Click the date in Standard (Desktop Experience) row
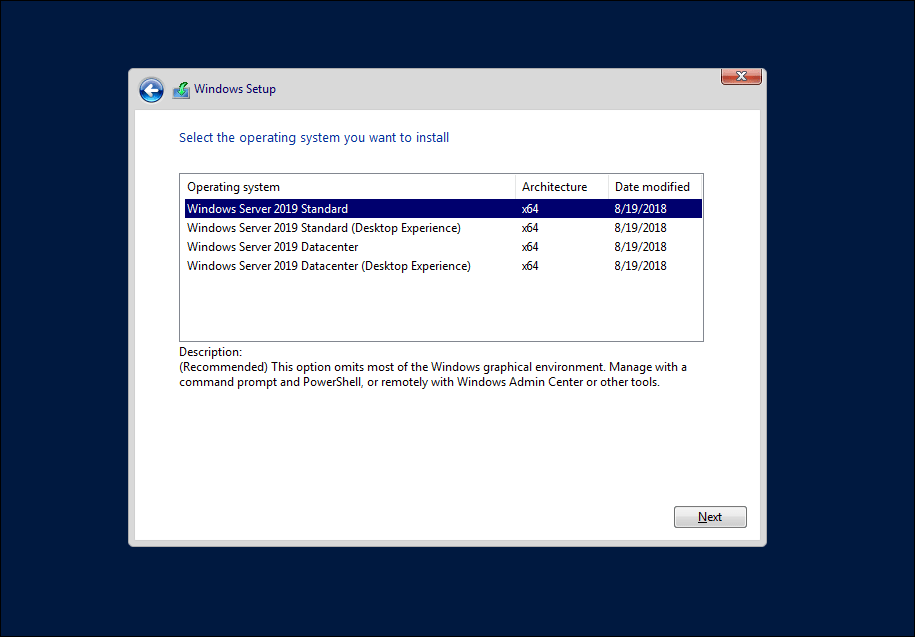915x637 pixels. click(x=640, y=228)
